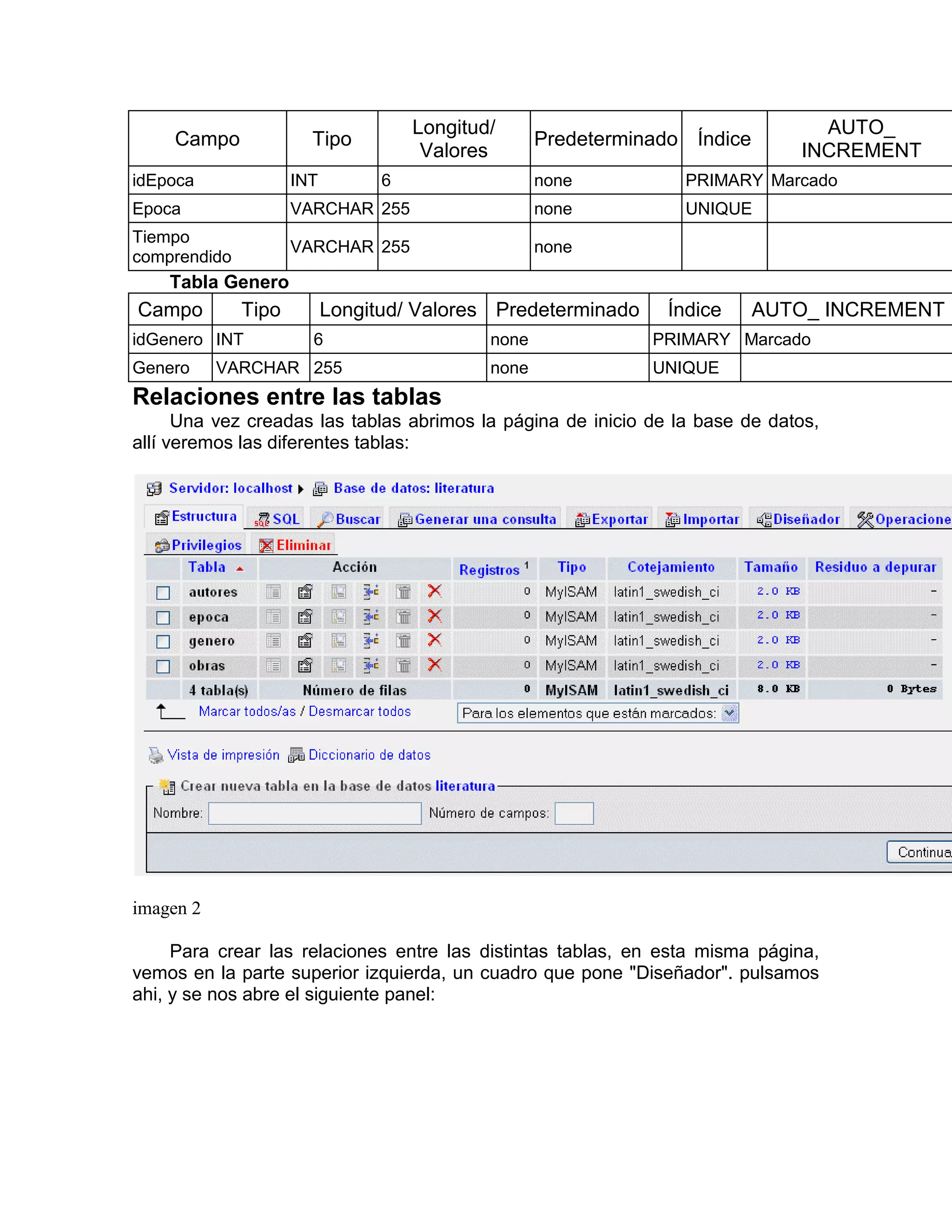The width and height of the screenshot is (952, 1232).
Task: Click the literatura link in create-table legend
Action: coord(465,786)
